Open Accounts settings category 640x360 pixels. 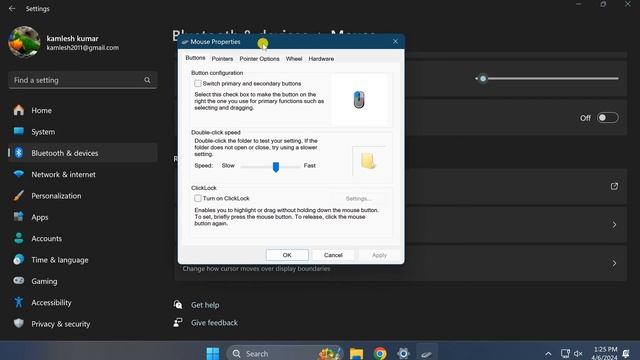coord(82,238)
